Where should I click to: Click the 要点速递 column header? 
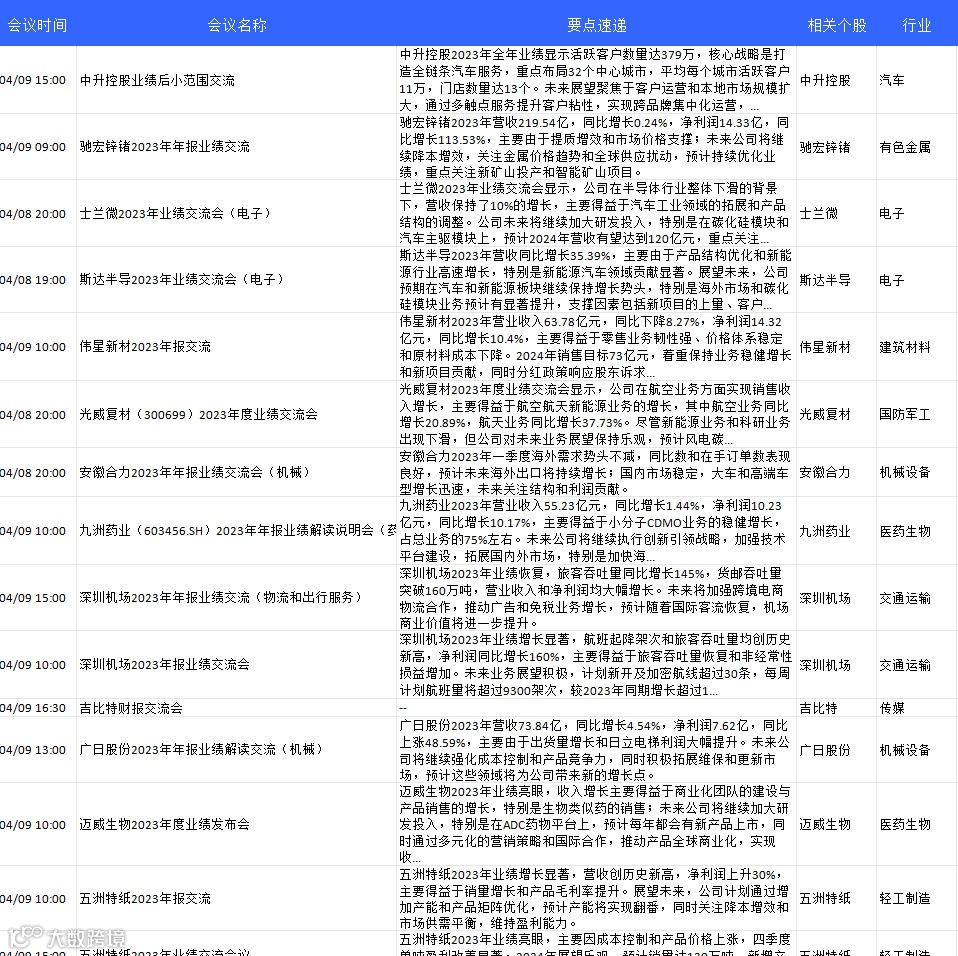tap(596, 25)
